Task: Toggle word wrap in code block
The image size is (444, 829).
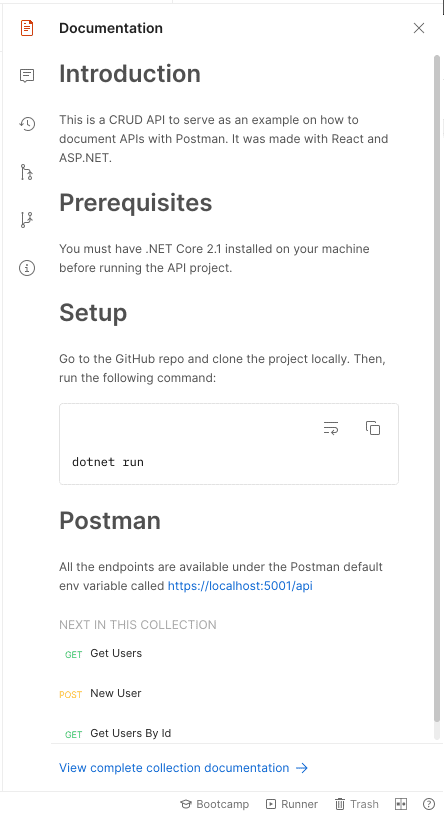Action: (x=331, y=428)
